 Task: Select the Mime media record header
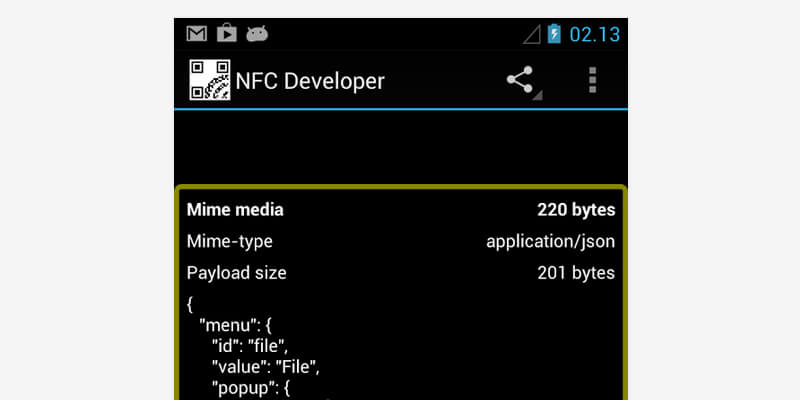pyautogui.click(x=235, y=210)
